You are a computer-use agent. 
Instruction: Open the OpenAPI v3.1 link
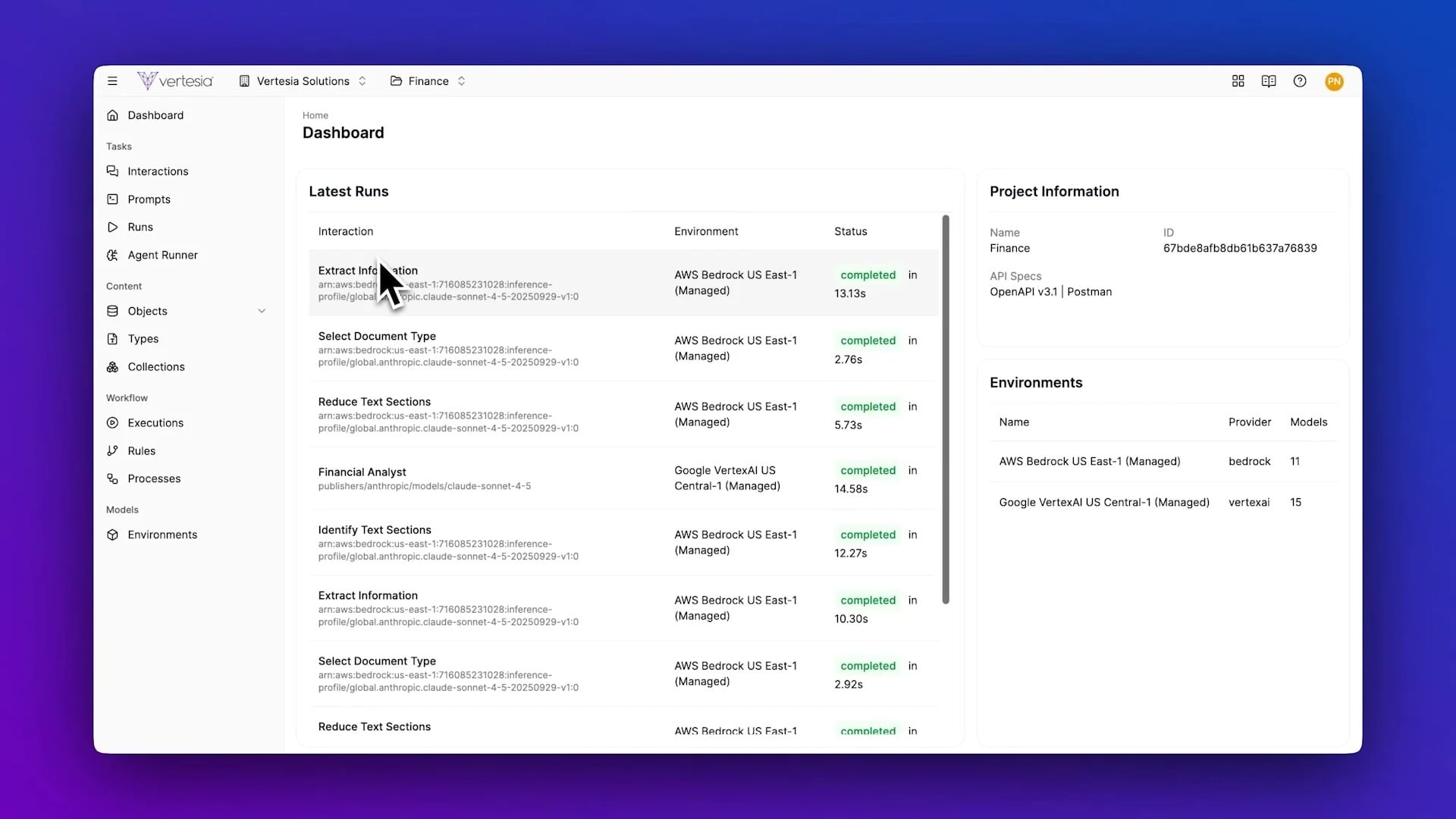tap(1023, 292)
